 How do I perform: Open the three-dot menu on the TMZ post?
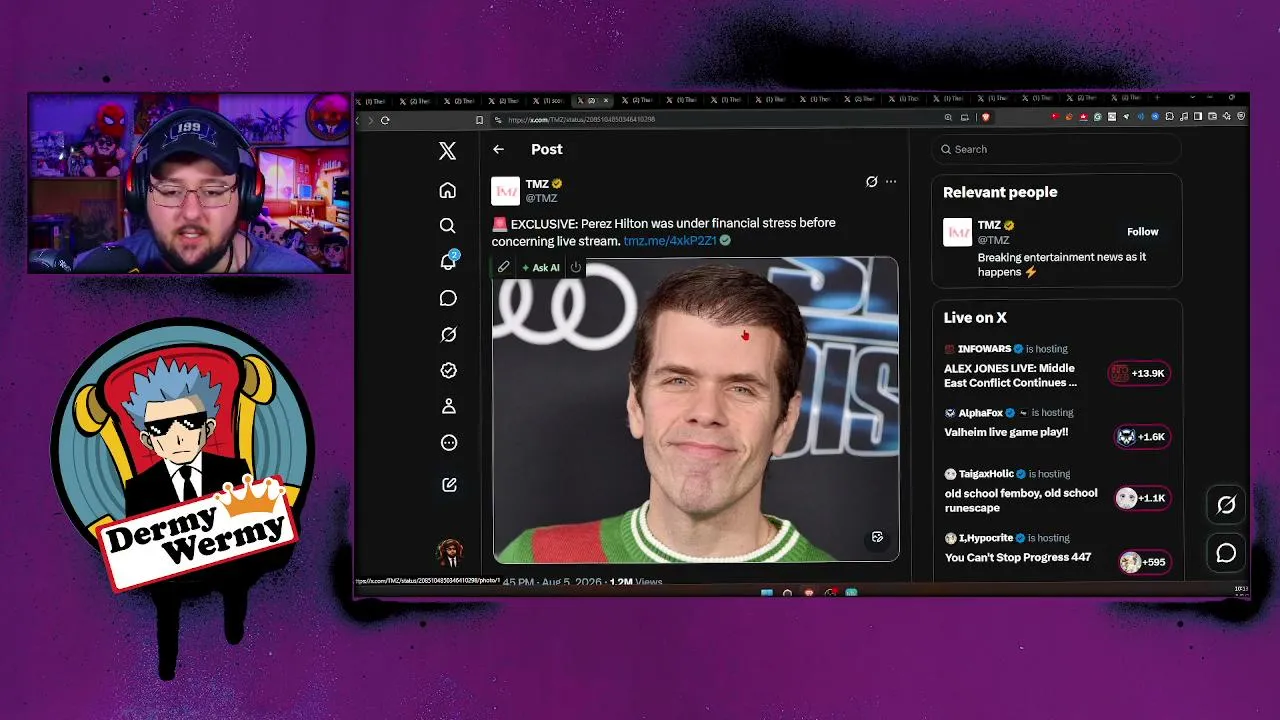click(891, 182)
